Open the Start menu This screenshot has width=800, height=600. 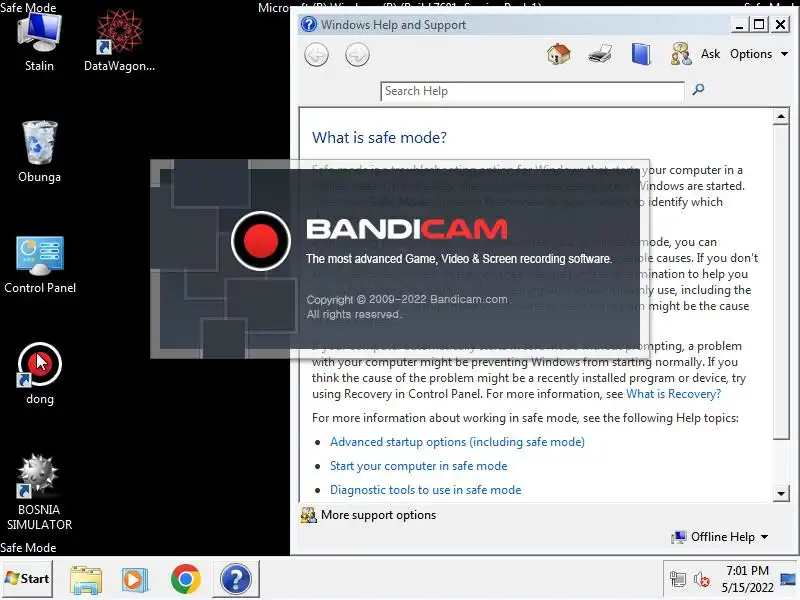[27, 579]
